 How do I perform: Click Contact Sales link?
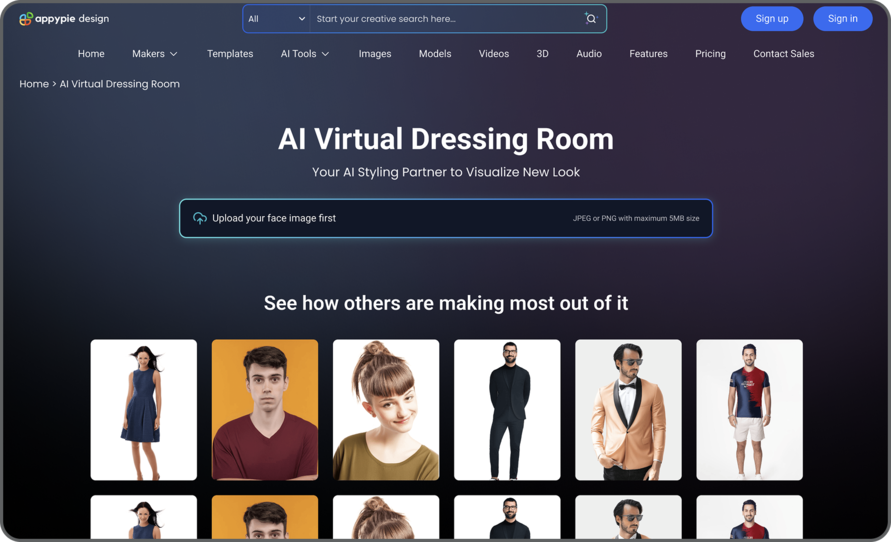point(784,53)
